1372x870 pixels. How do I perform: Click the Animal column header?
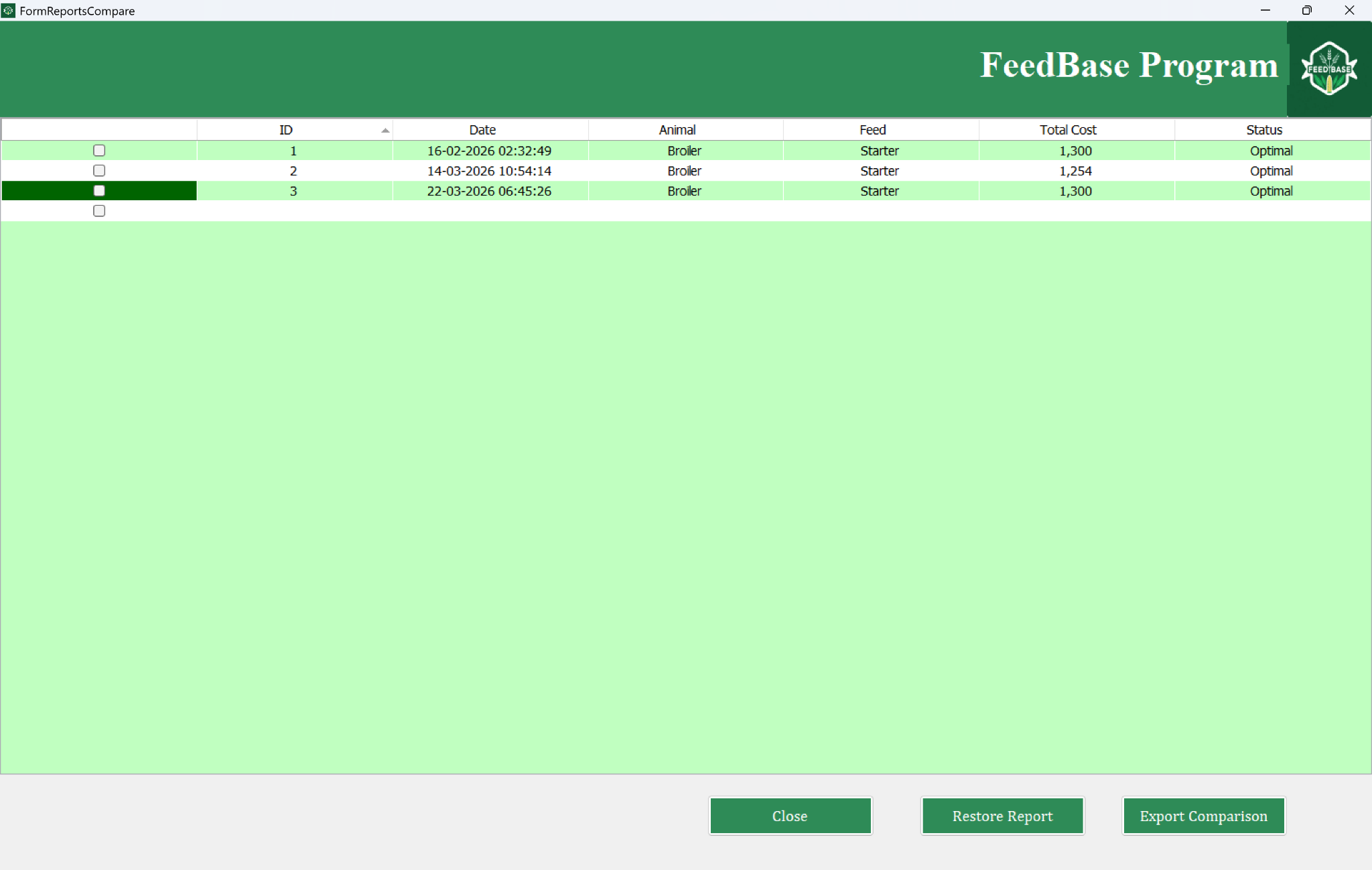[x=677, y=130]
